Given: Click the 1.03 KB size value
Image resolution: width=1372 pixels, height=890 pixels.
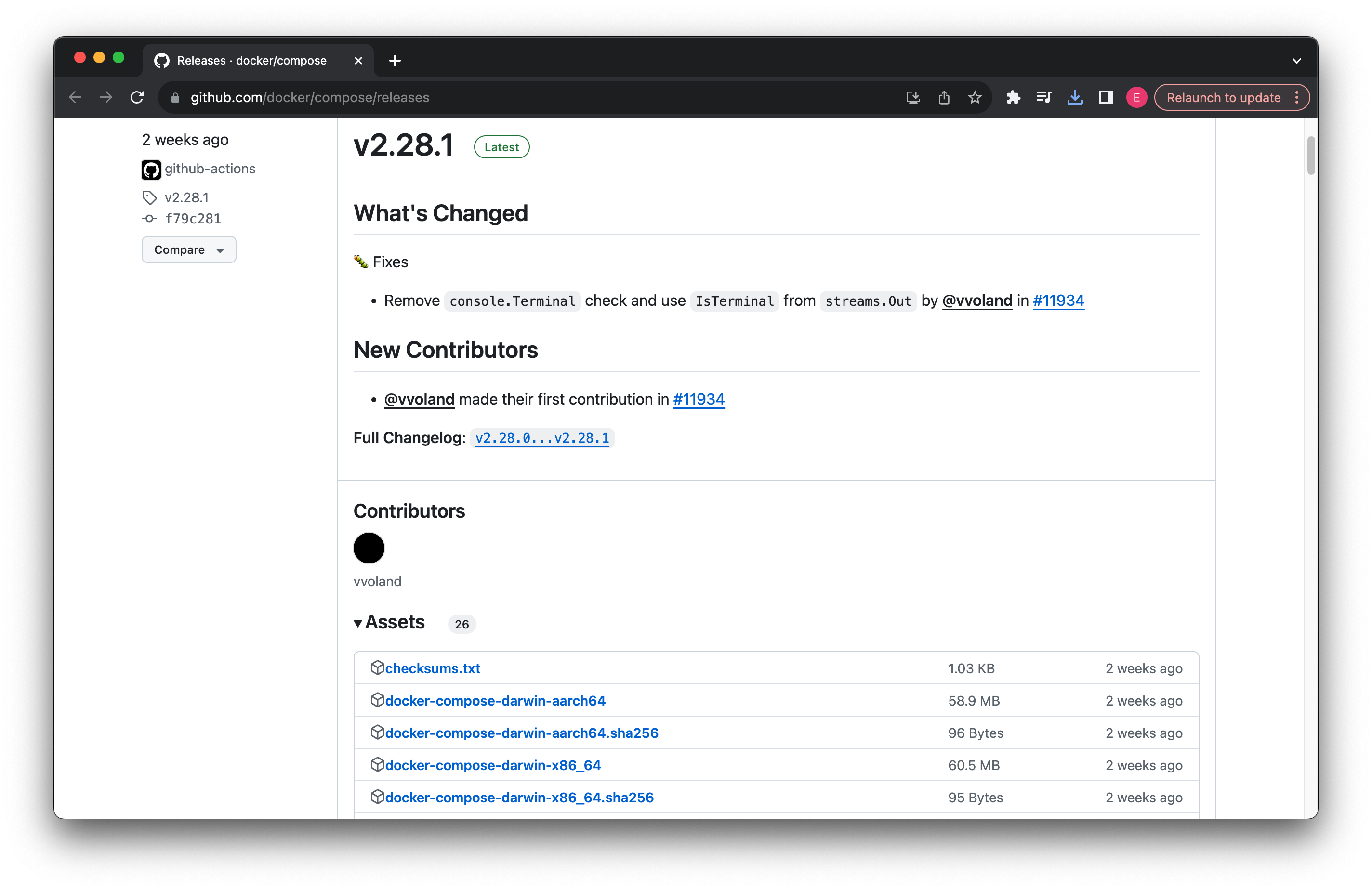Looking at the screenshot, I should pyautogui.click(x=971, y=668).
